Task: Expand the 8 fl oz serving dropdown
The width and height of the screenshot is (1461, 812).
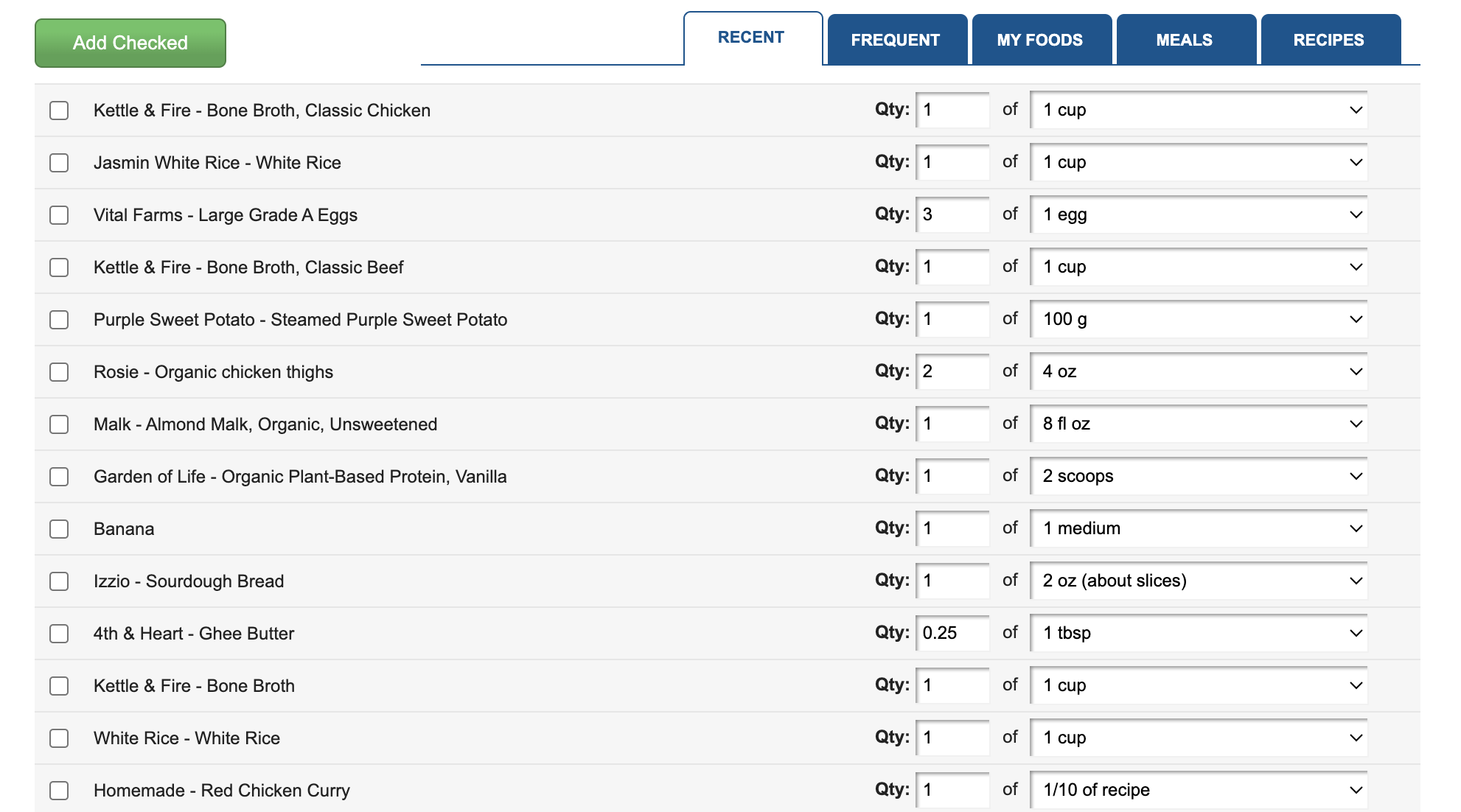Action: 1199,424
